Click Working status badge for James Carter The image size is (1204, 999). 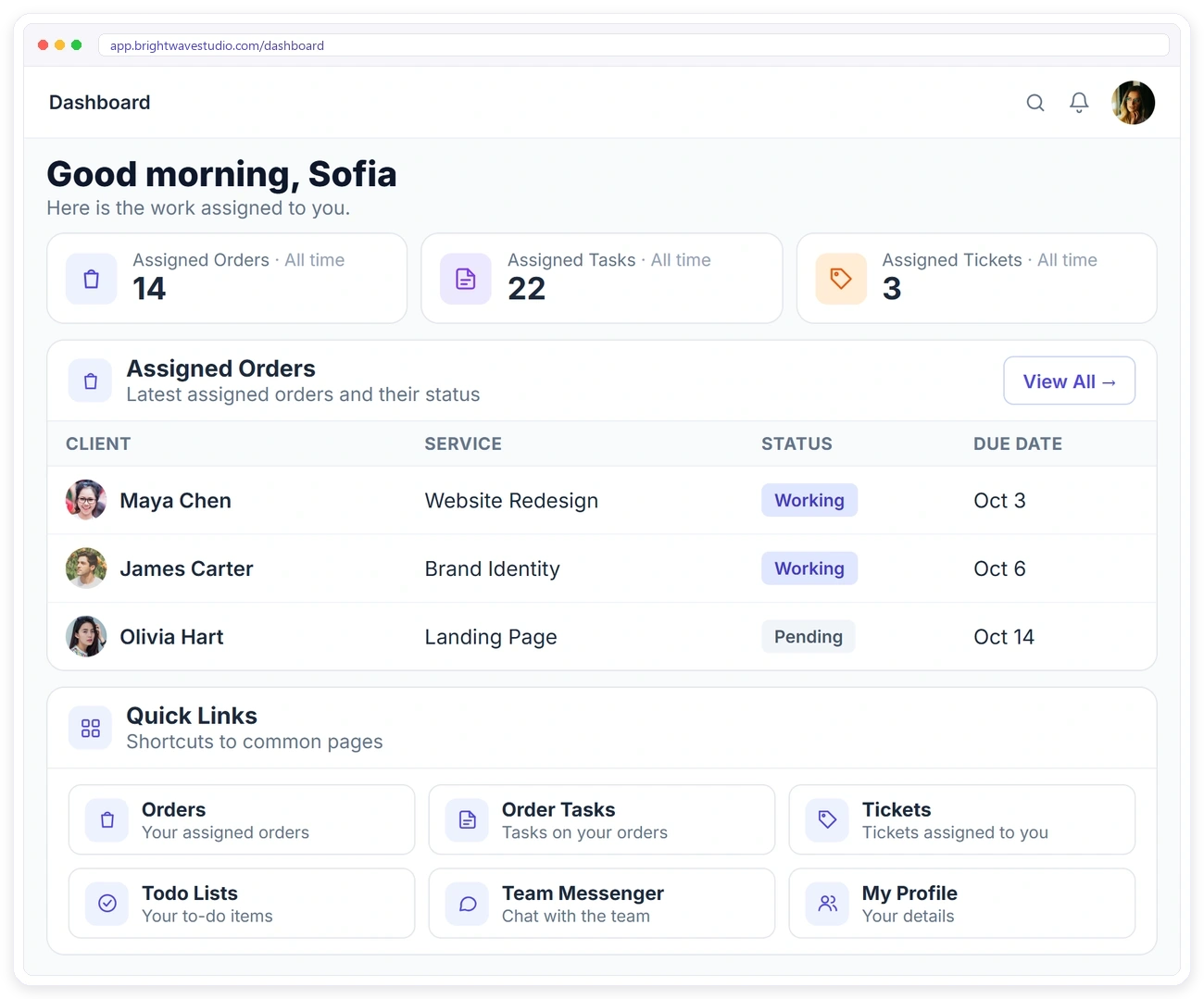point(809,568)
